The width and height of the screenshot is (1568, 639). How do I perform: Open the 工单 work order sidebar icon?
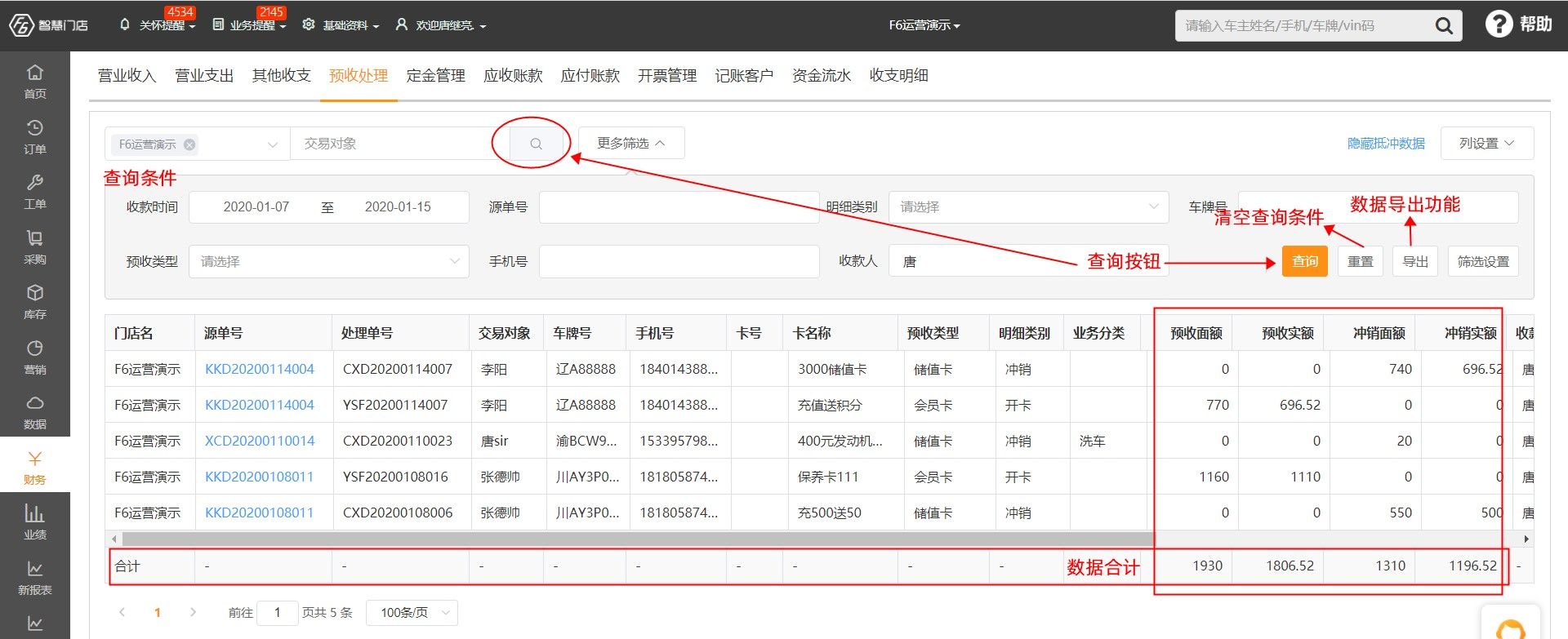point(35,191)
